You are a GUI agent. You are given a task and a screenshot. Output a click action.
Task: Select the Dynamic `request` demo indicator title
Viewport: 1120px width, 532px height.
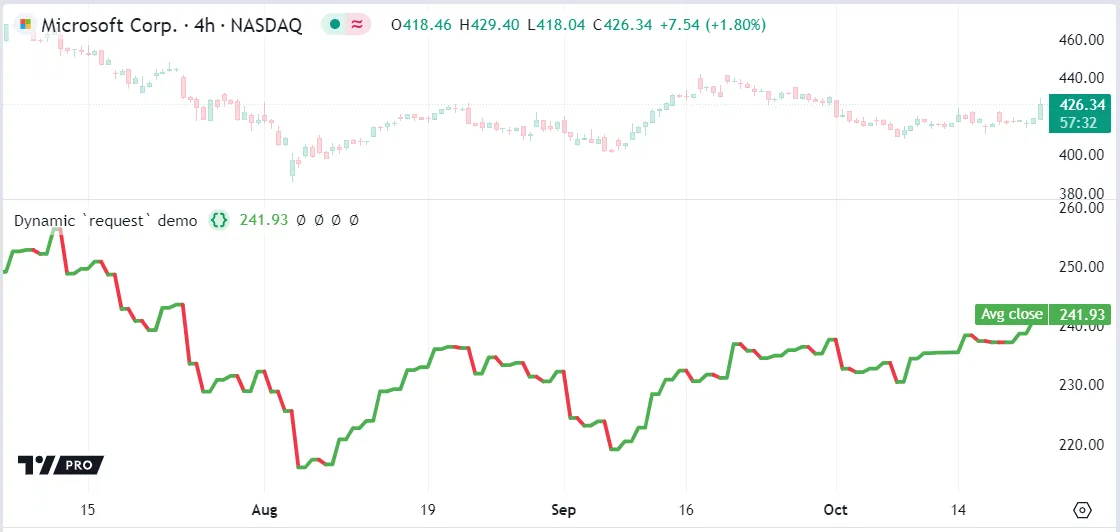tap(106, 220)
